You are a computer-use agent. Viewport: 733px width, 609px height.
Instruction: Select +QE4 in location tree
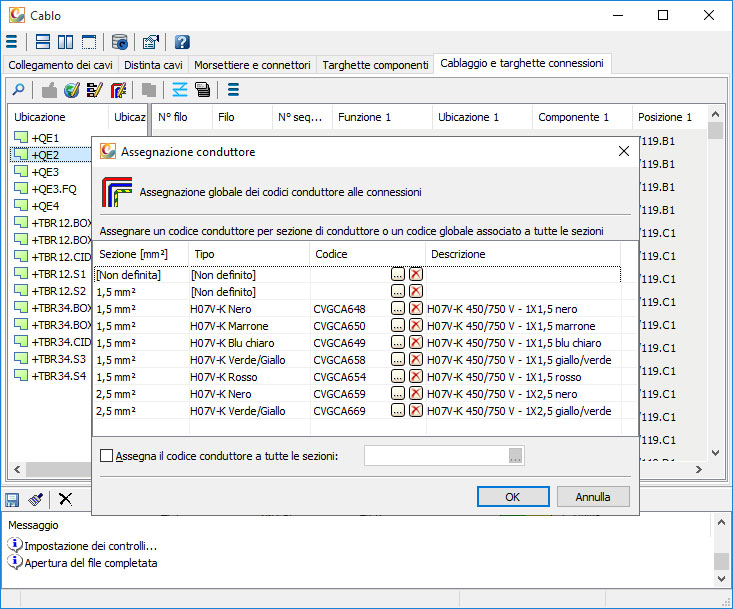tap(45, 206)
